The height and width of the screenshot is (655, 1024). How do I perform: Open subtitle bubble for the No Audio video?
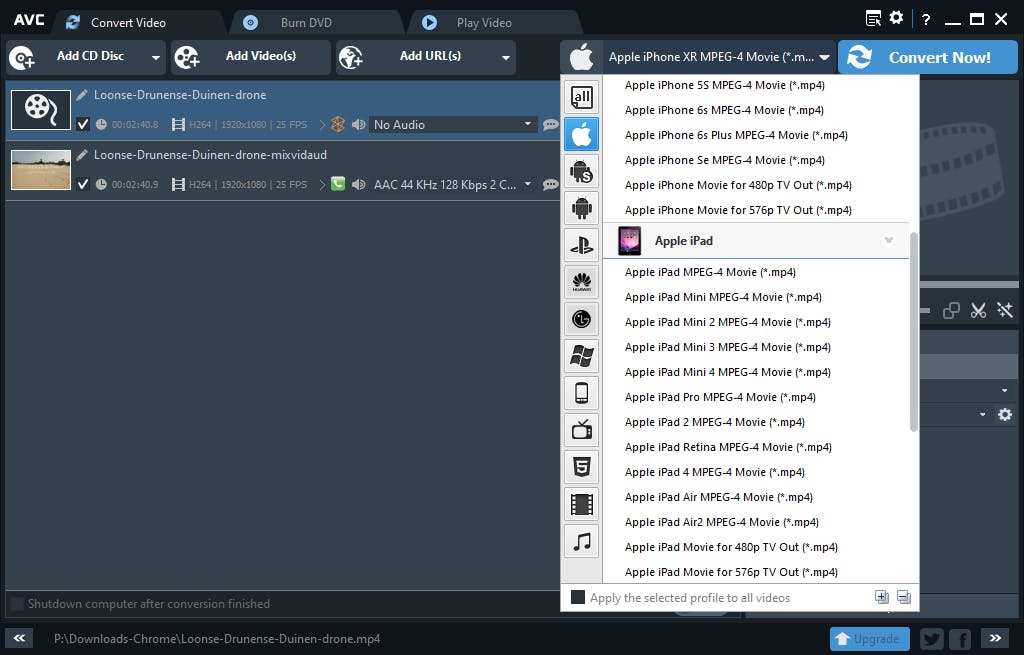551,124
